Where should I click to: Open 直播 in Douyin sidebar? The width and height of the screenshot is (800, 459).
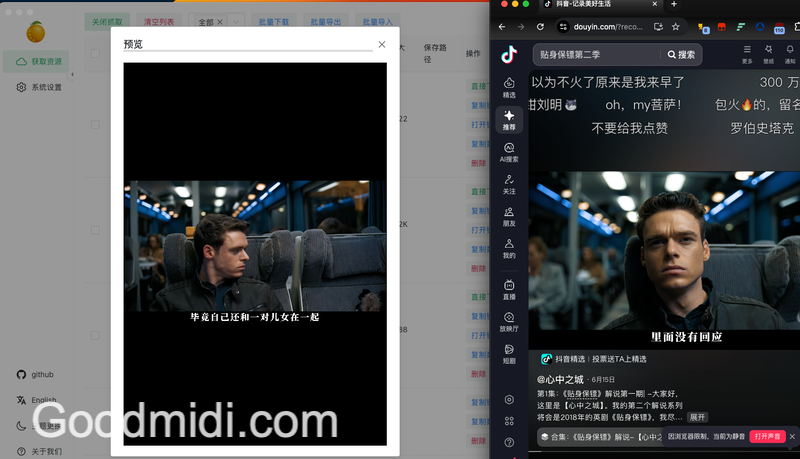pyautogui.click(x=509, y=290)
